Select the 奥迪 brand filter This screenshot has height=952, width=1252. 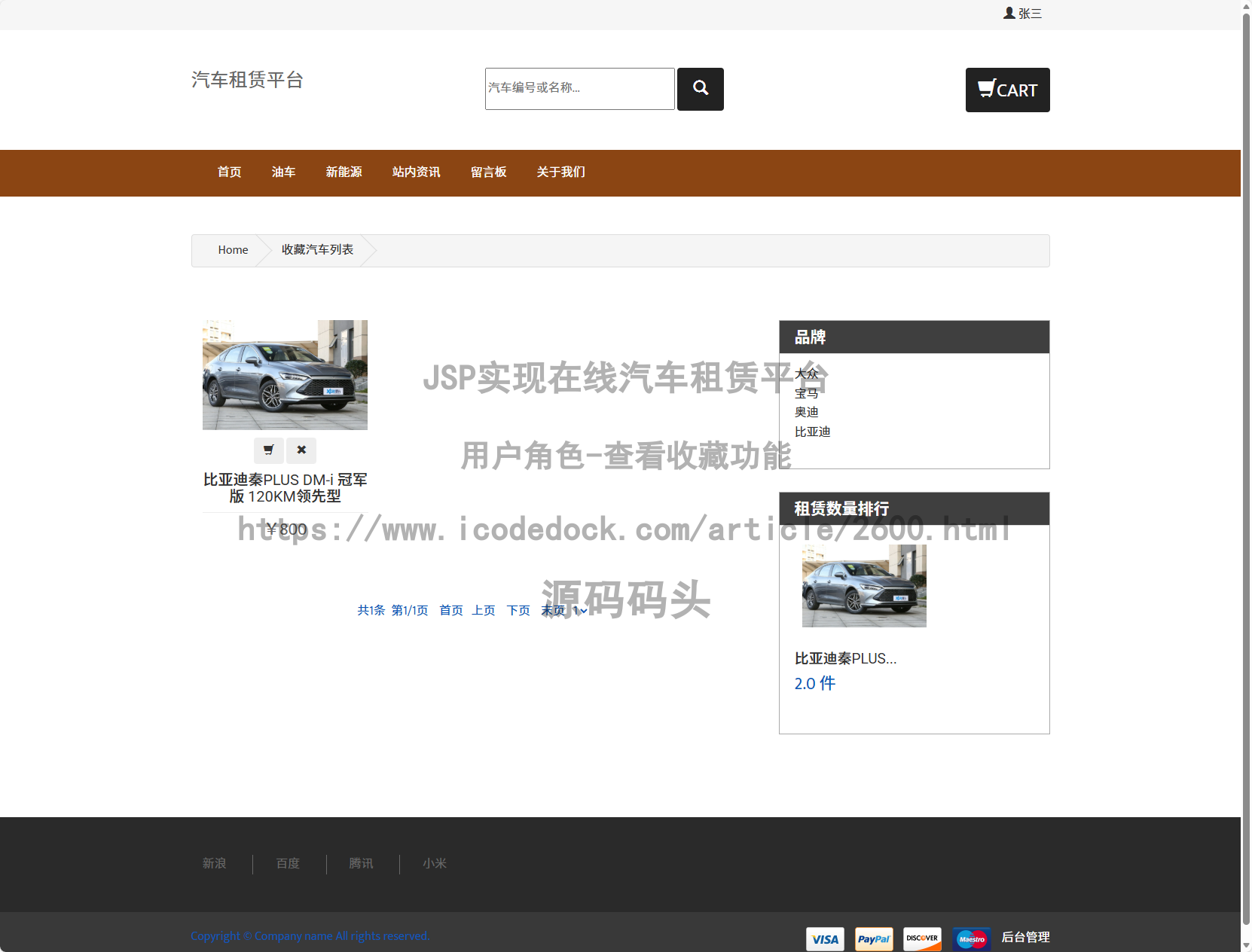(807, 412)
